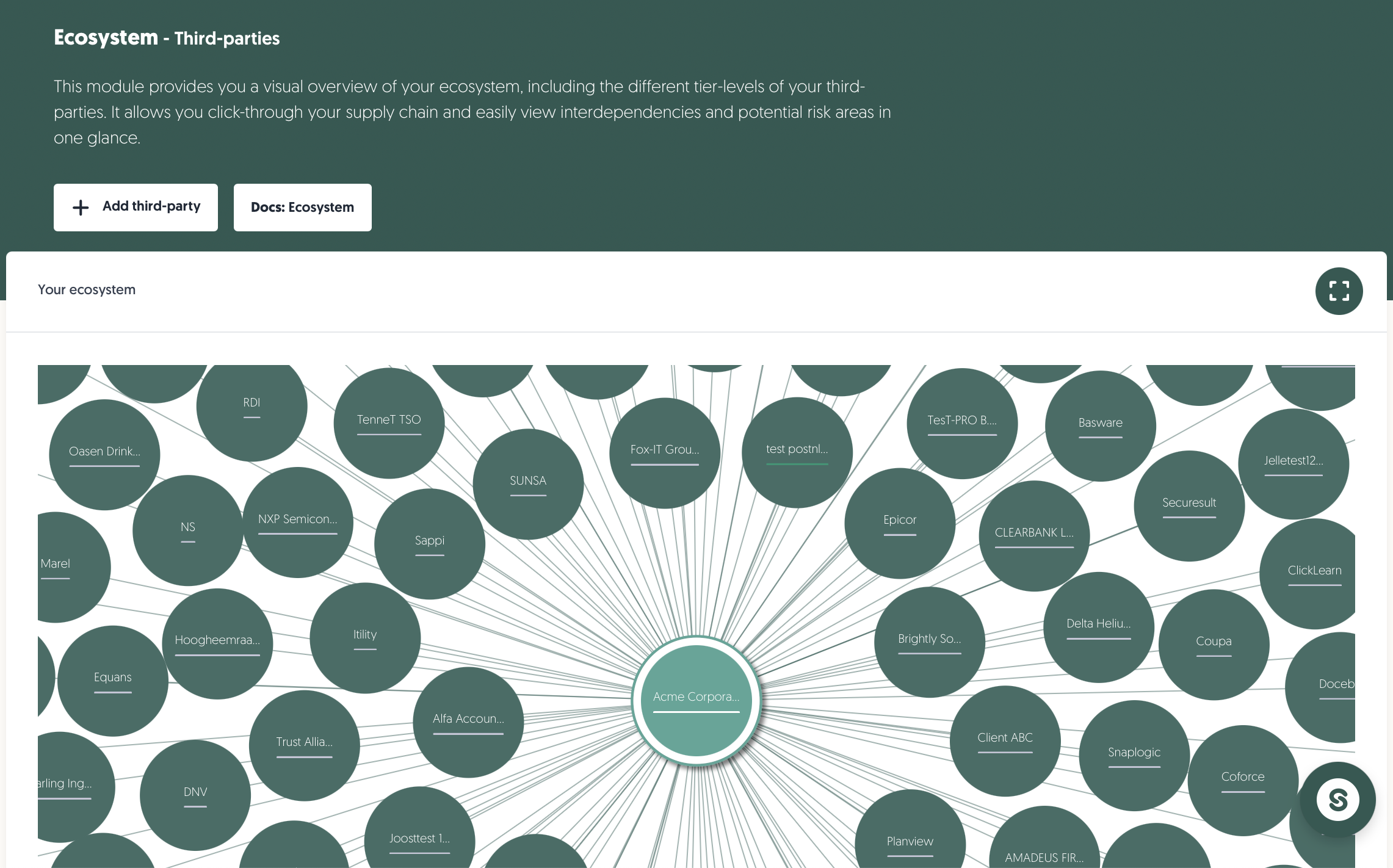Open the test postnl... node
The width and height of the screenshot is (1393, 868).
(x=797, y=452)
